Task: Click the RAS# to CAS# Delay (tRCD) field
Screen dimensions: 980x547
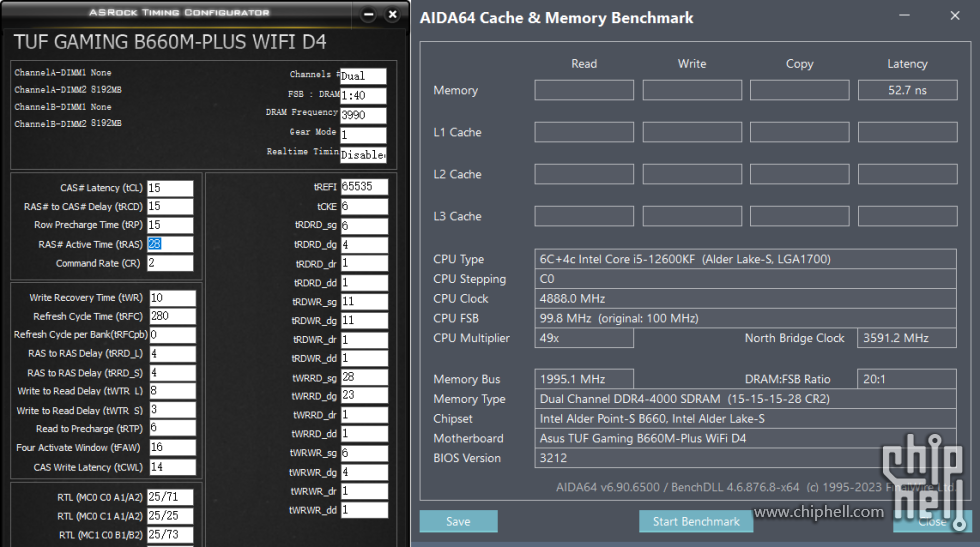Action: 170,206
